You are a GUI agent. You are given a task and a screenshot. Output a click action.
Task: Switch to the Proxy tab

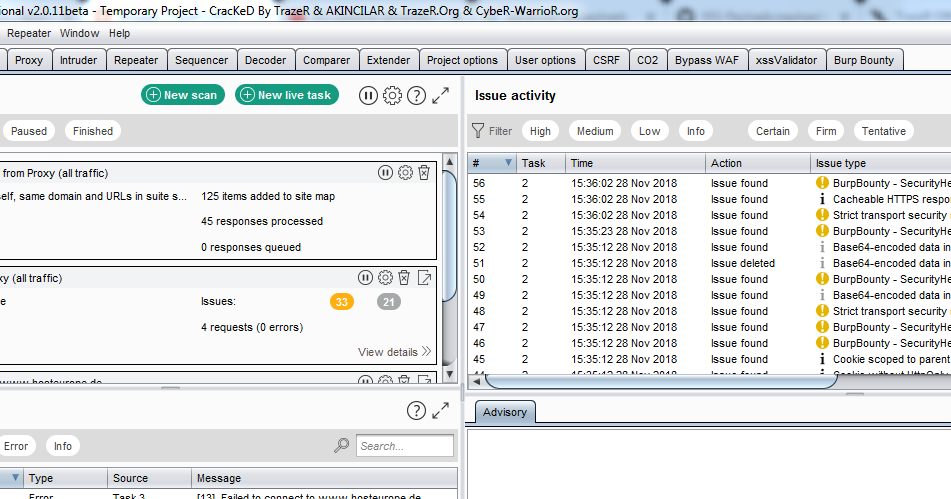(29, 60)
